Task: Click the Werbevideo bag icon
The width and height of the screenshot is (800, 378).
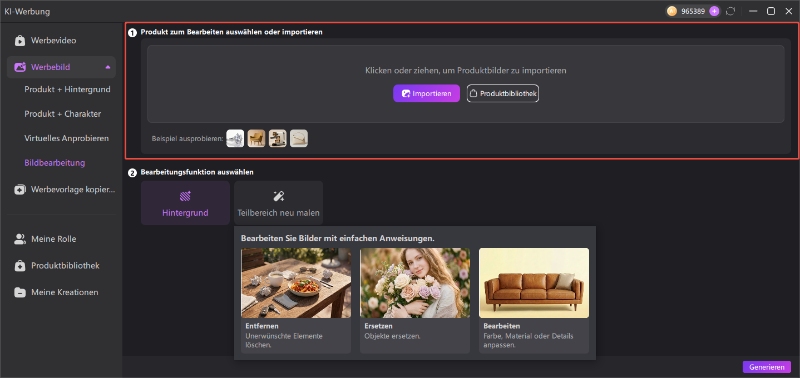Action: 20,40
